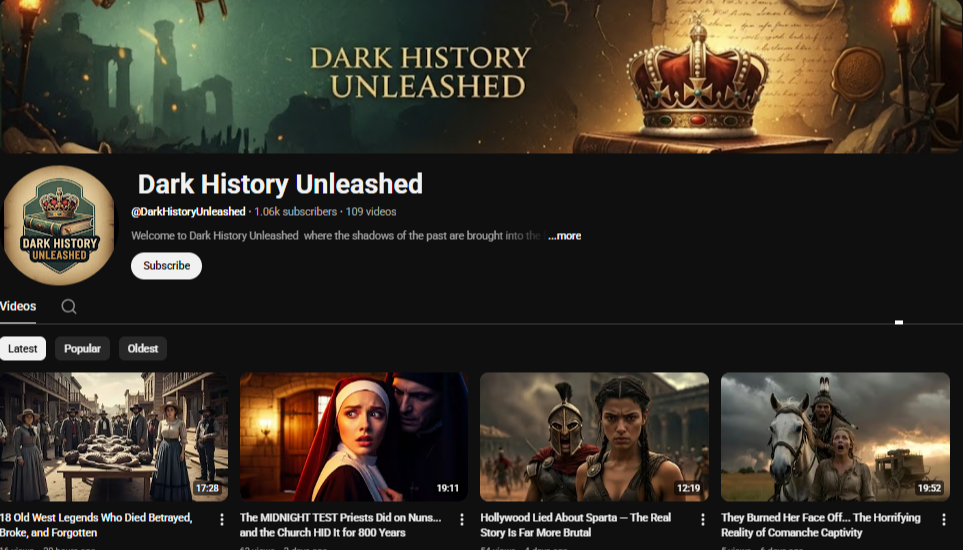Screen dimensions: 963x550
Task: Open the Spartan warriors video thumbnail
Action: click(x=594, y=436)
